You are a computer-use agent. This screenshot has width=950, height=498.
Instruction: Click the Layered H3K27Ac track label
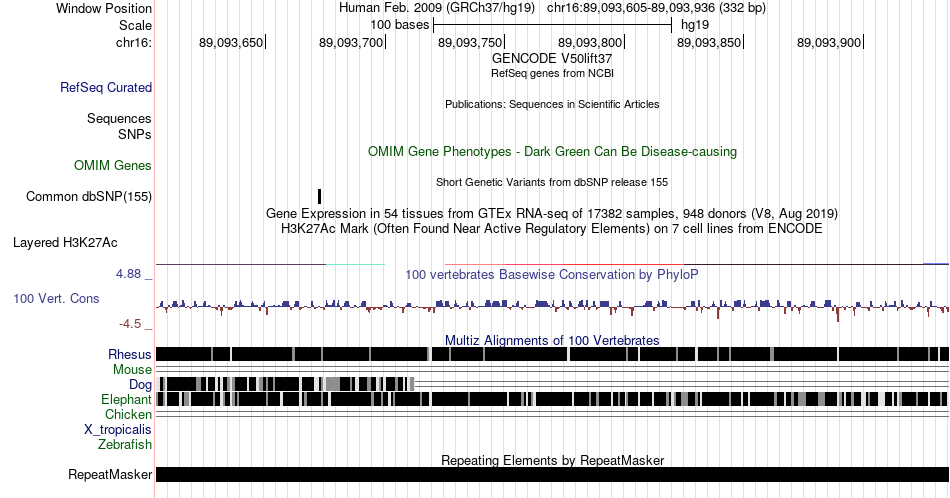pos(65,242)
